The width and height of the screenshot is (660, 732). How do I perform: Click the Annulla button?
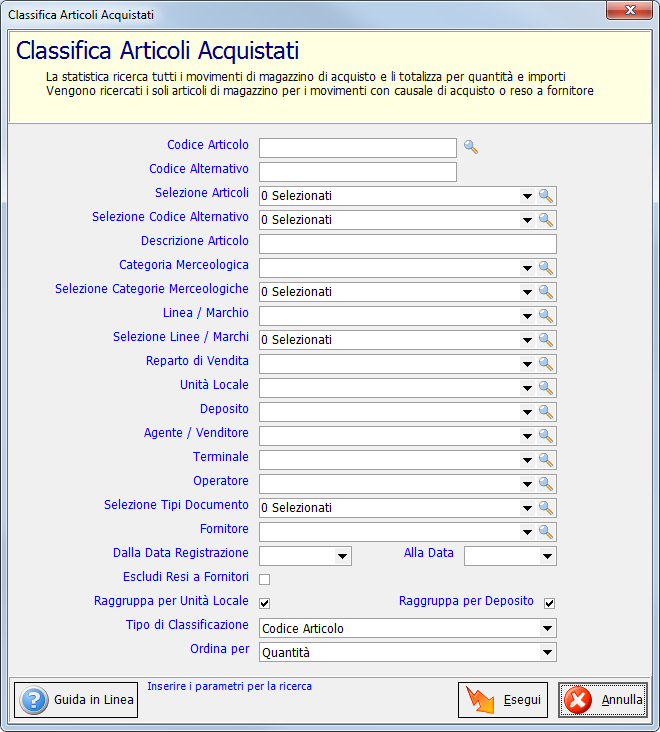(603, 700)
